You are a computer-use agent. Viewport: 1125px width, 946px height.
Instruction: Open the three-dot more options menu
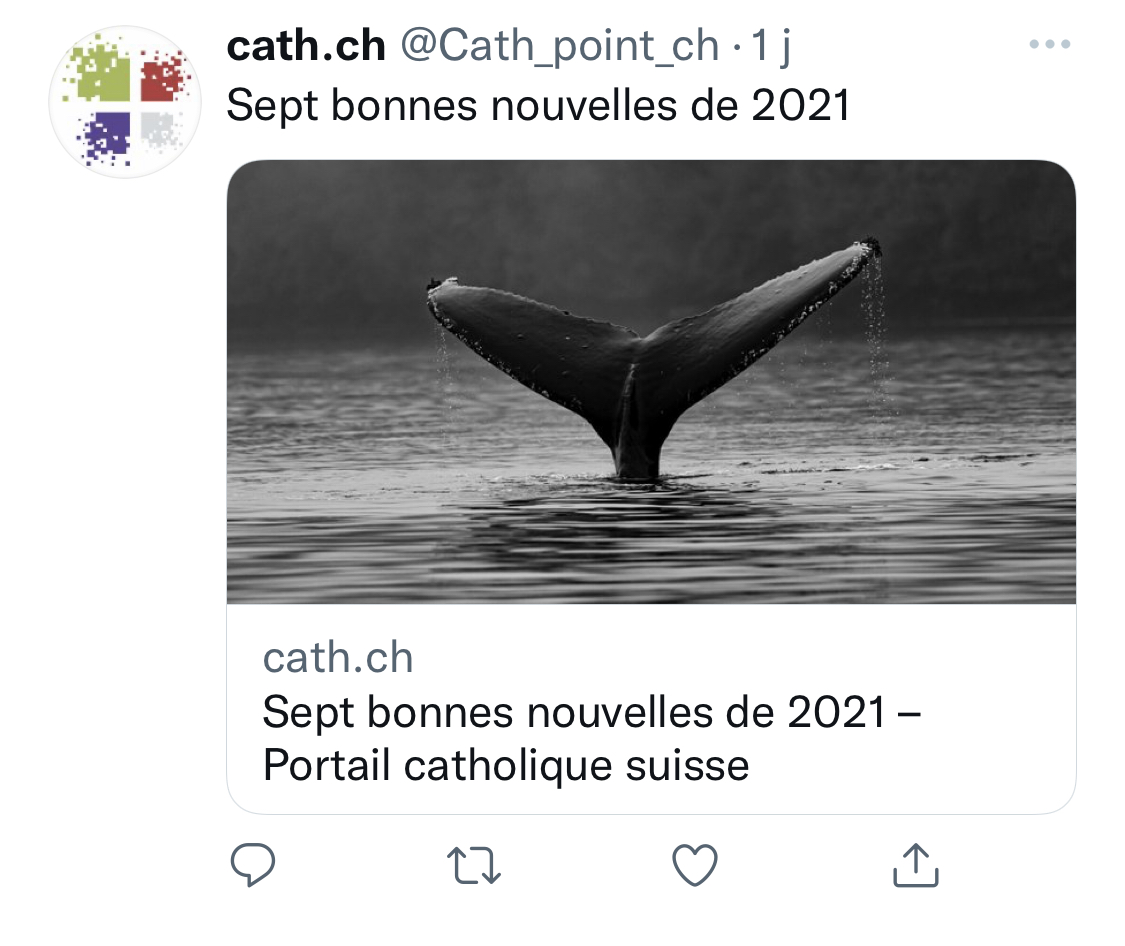[x=1050, y=44]
